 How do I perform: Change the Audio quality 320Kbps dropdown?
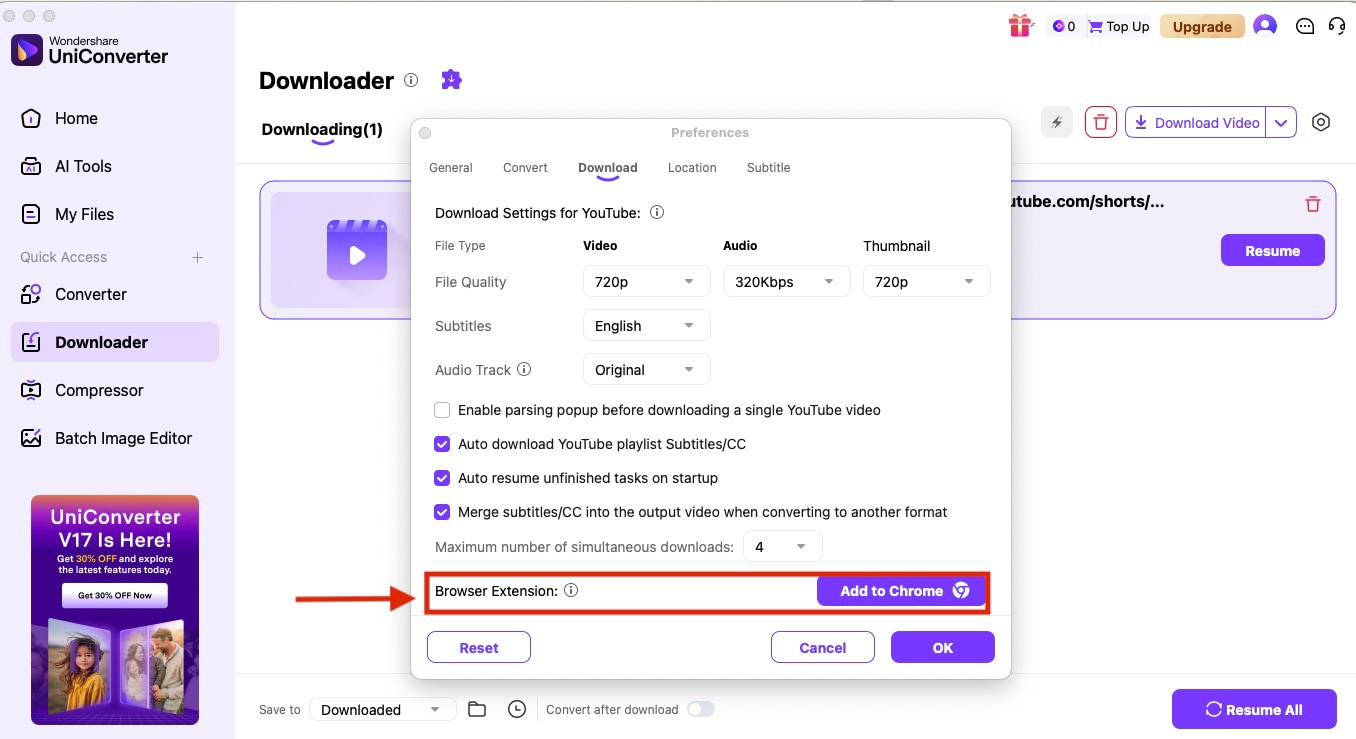[786, 281]
